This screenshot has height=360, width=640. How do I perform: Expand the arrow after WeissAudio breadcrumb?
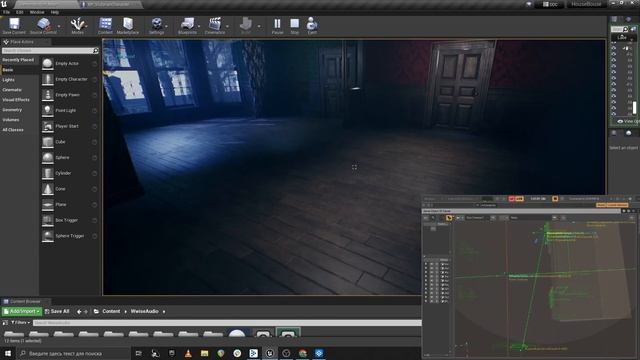pos(164,312)
